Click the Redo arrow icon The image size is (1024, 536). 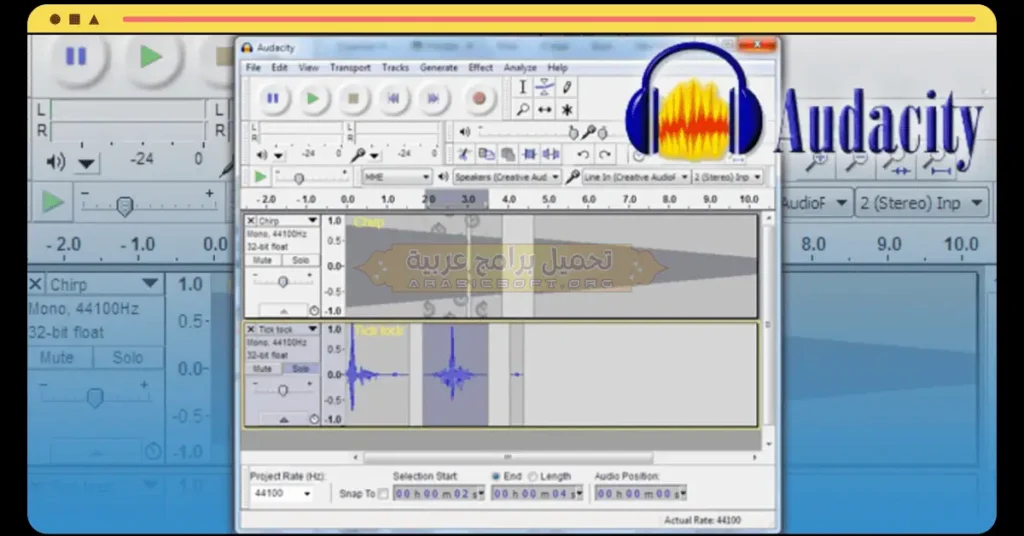tap(605, 155)
